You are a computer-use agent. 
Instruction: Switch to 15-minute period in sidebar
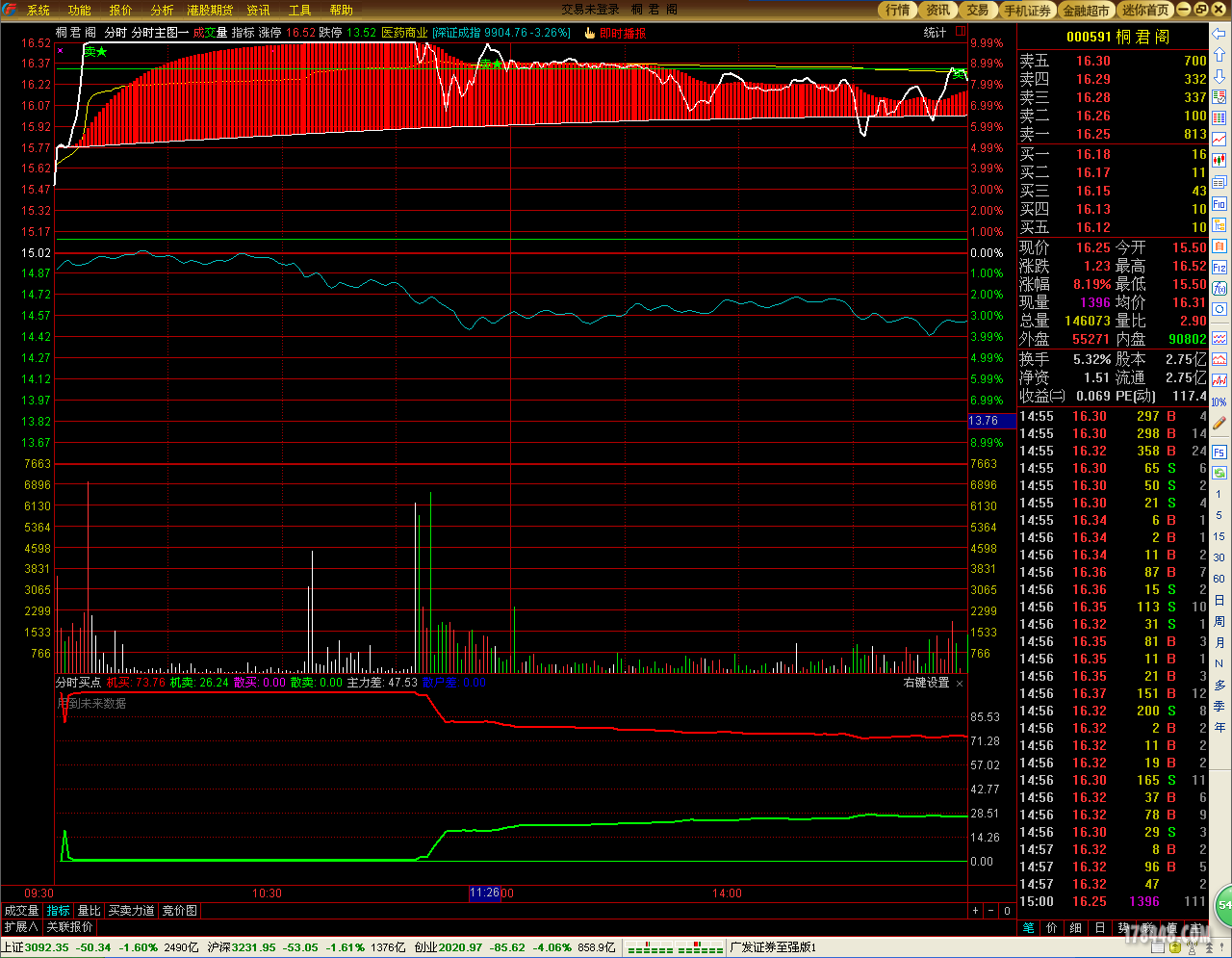click(1219, 536)
